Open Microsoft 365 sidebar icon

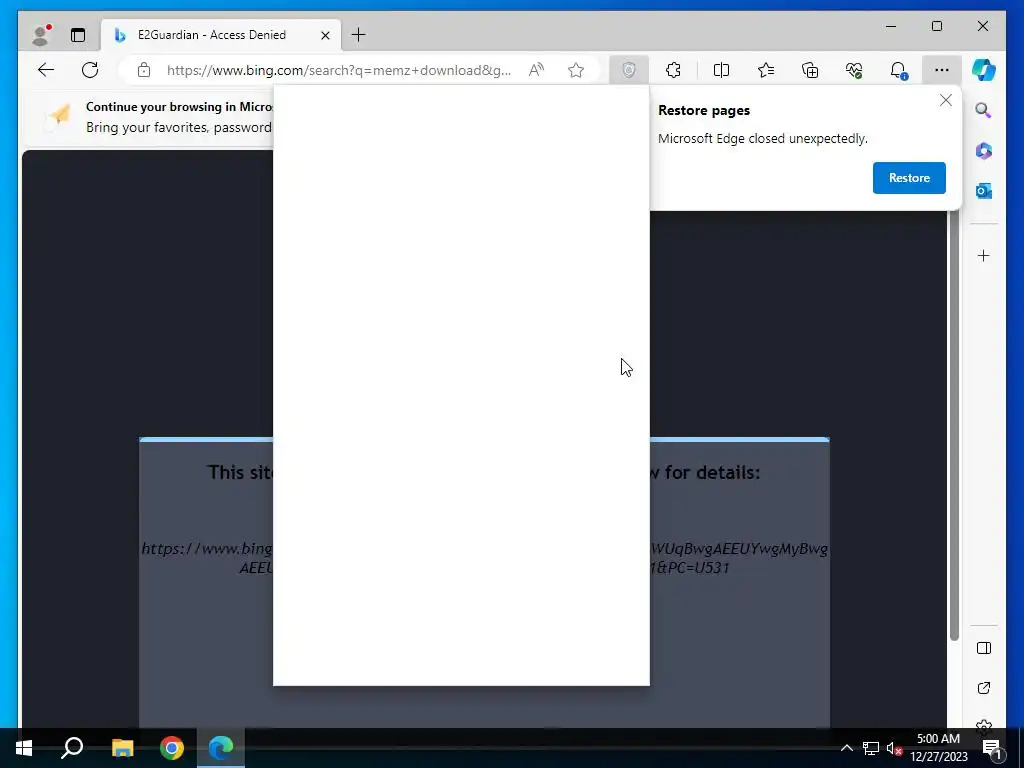click(x=984, y=151)
